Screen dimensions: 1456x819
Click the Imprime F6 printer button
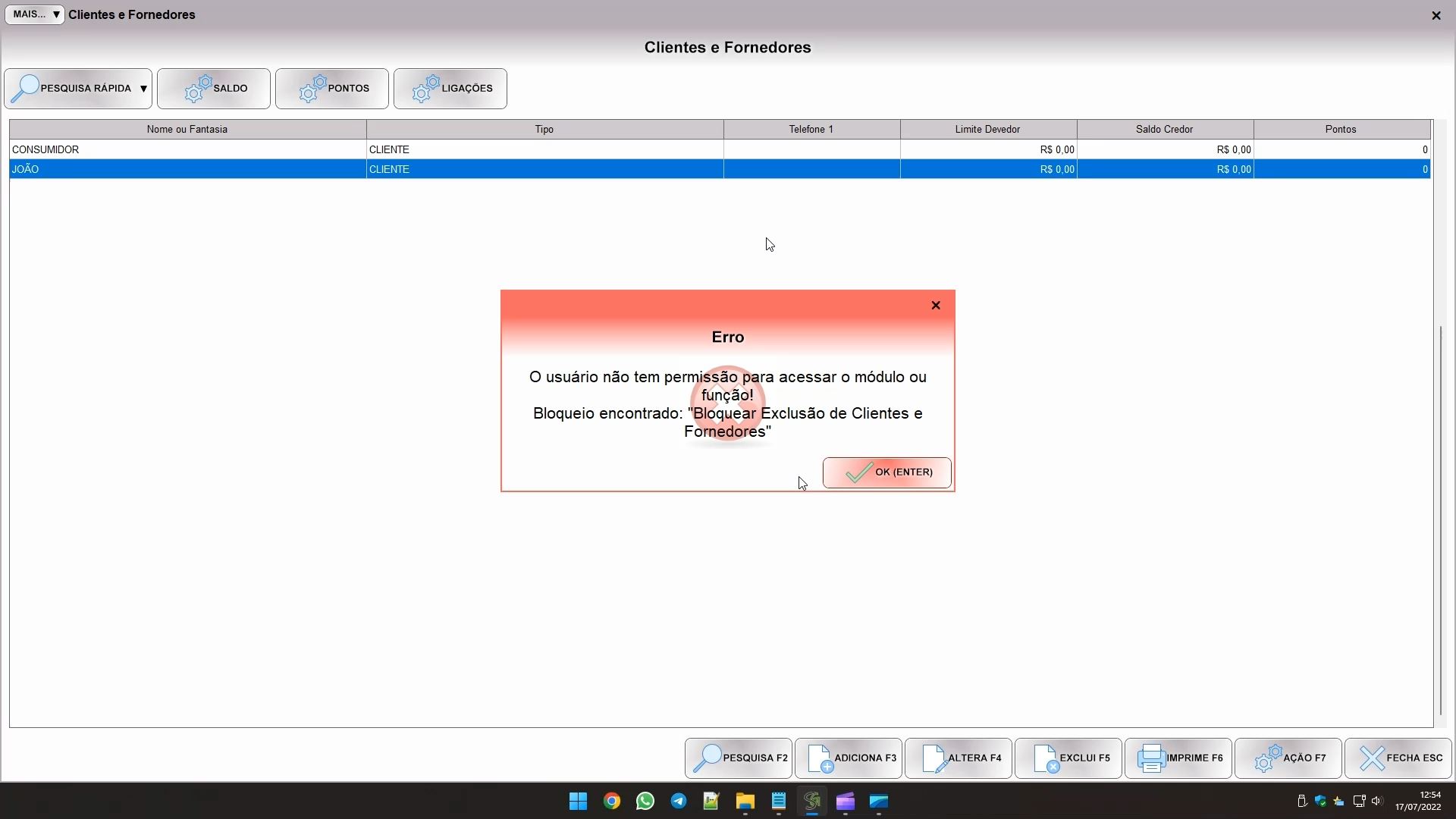pyautogui.click(x=1178, y=758)
